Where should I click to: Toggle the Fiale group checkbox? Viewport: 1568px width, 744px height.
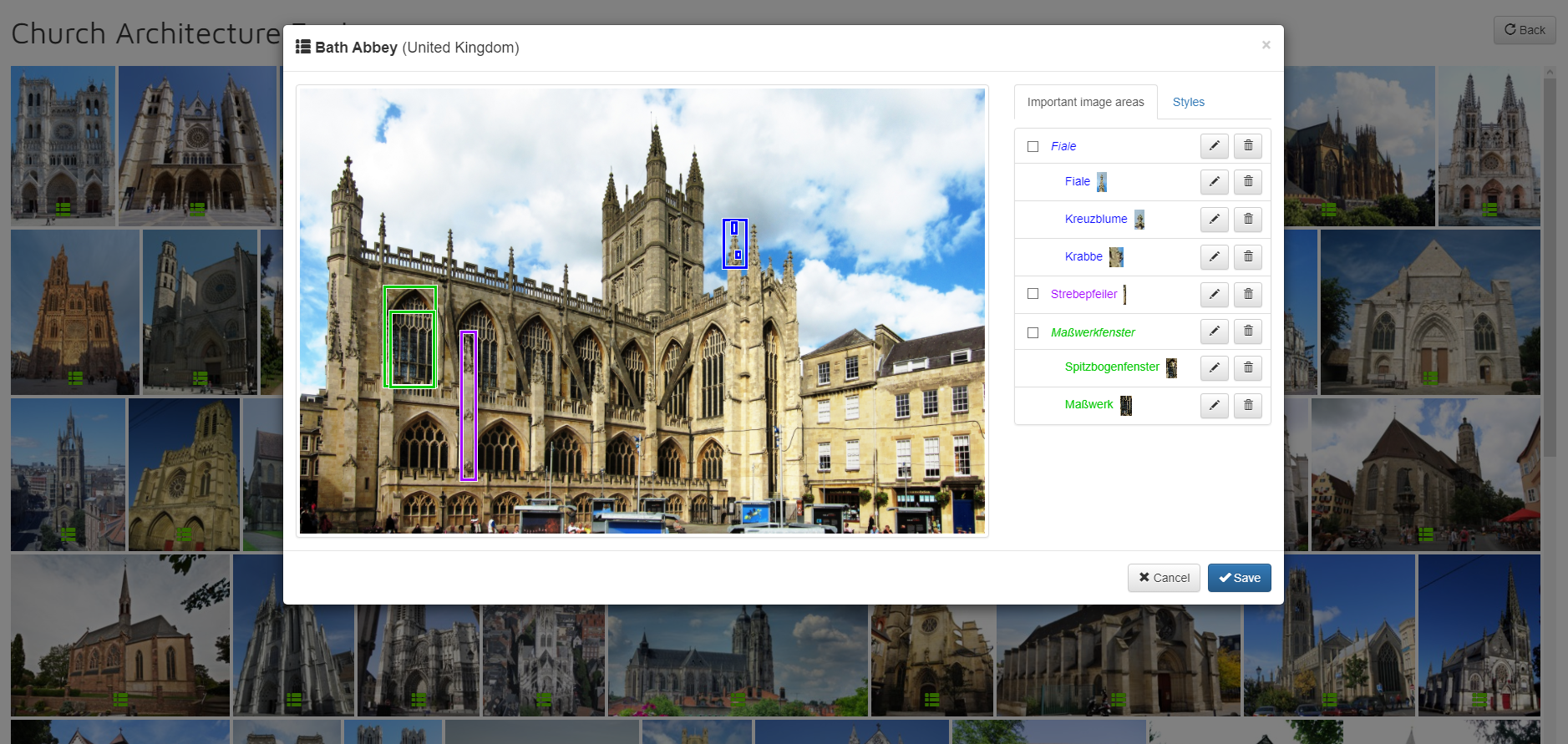pyautogui.click(x=1033, y=147)
